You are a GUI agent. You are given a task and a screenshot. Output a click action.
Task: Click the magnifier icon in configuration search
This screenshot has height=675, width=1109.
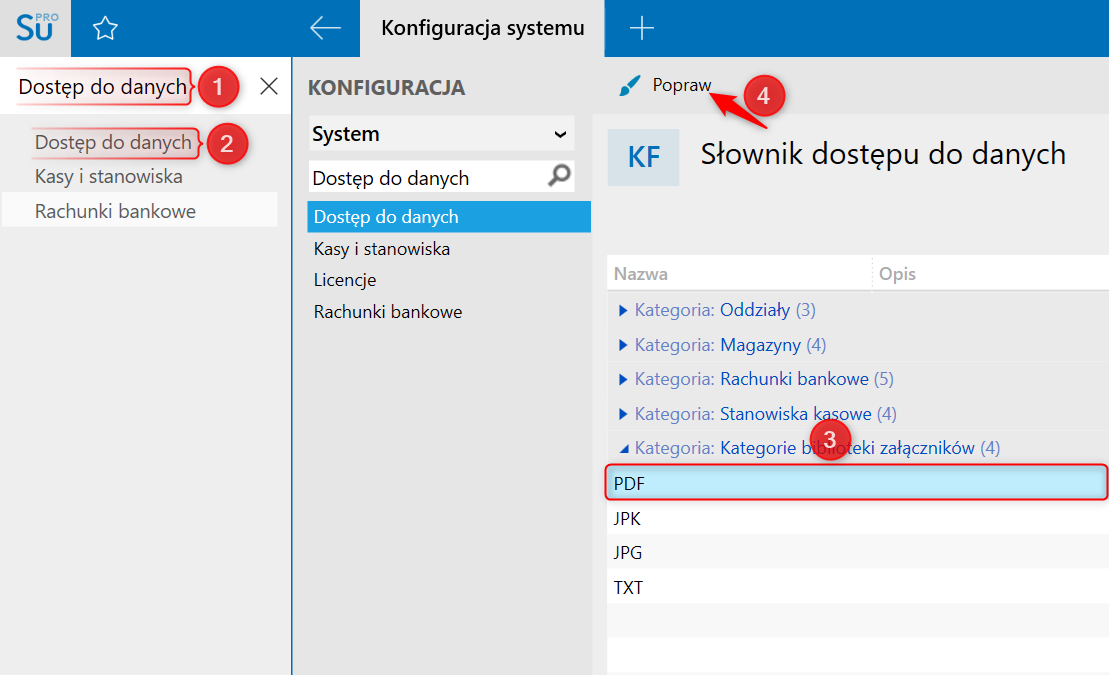559,175
